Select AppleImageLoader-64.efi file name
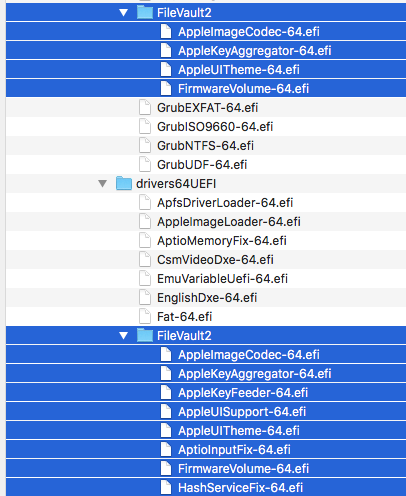 pos(229,222)
